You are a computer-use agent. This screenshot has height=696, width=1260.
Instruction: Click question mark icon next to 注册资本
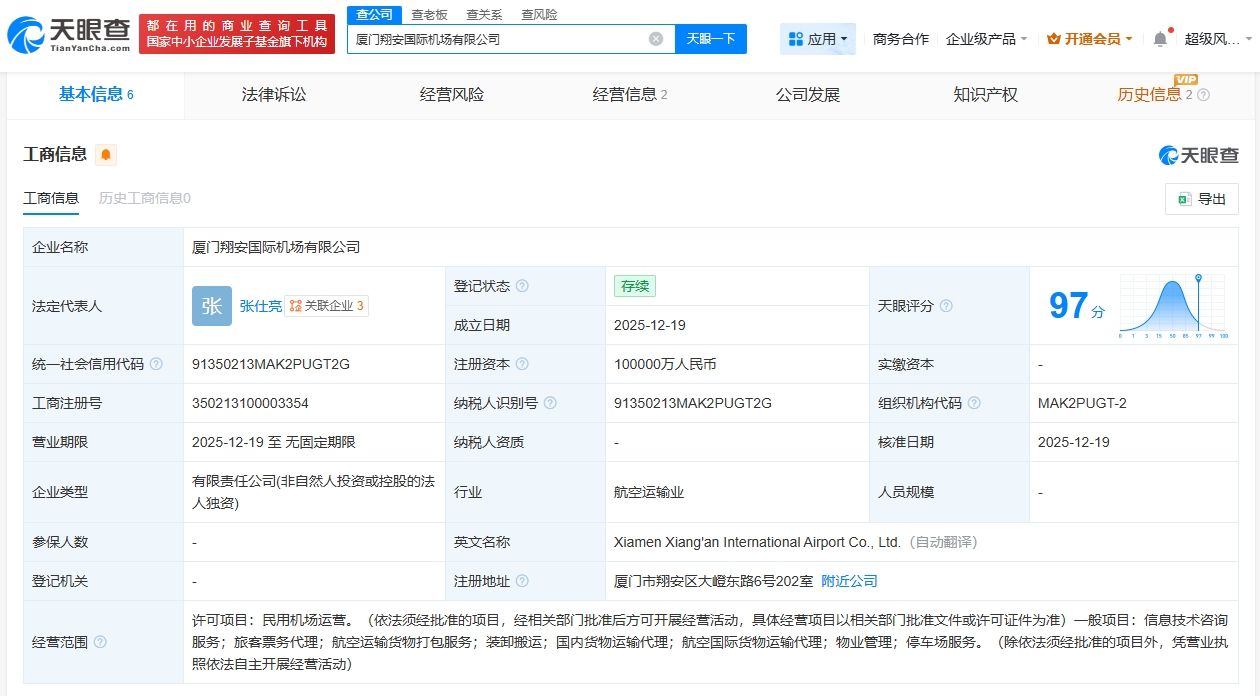tap(524, 364)
